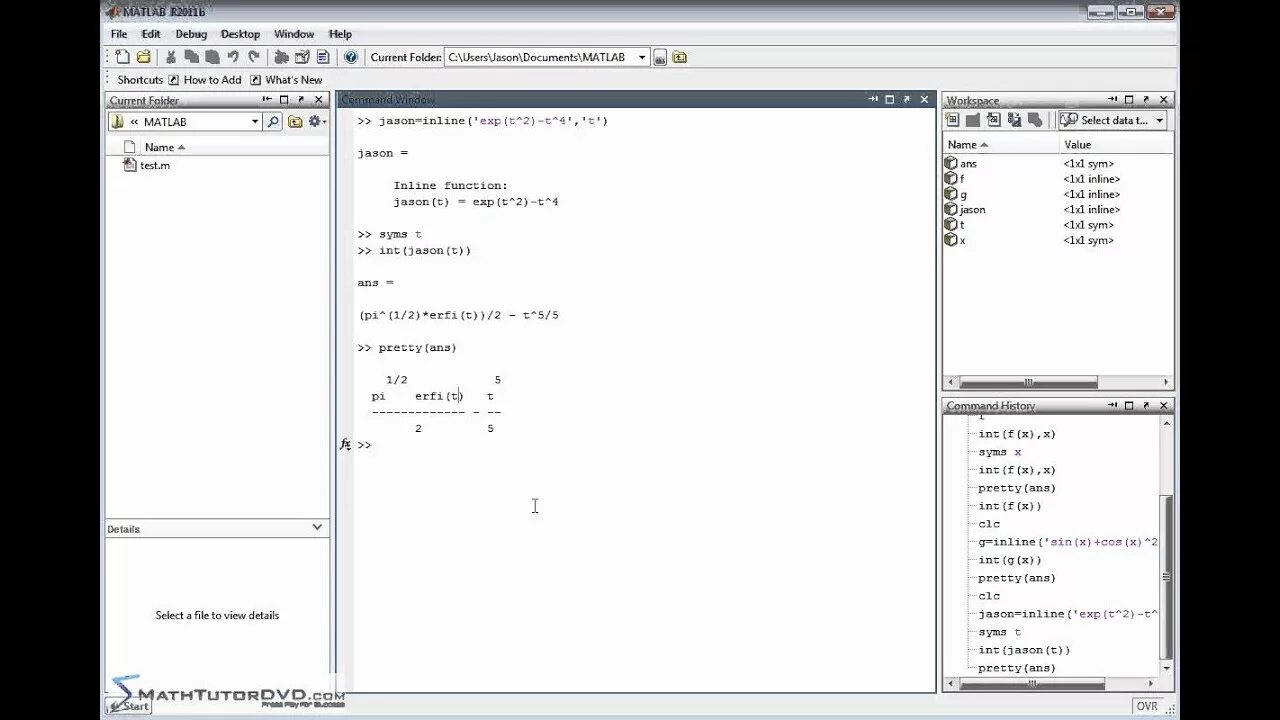Go up one folder level in main toolbar
The height and width of the screenshot is (720, 1280).
point(680,58)
